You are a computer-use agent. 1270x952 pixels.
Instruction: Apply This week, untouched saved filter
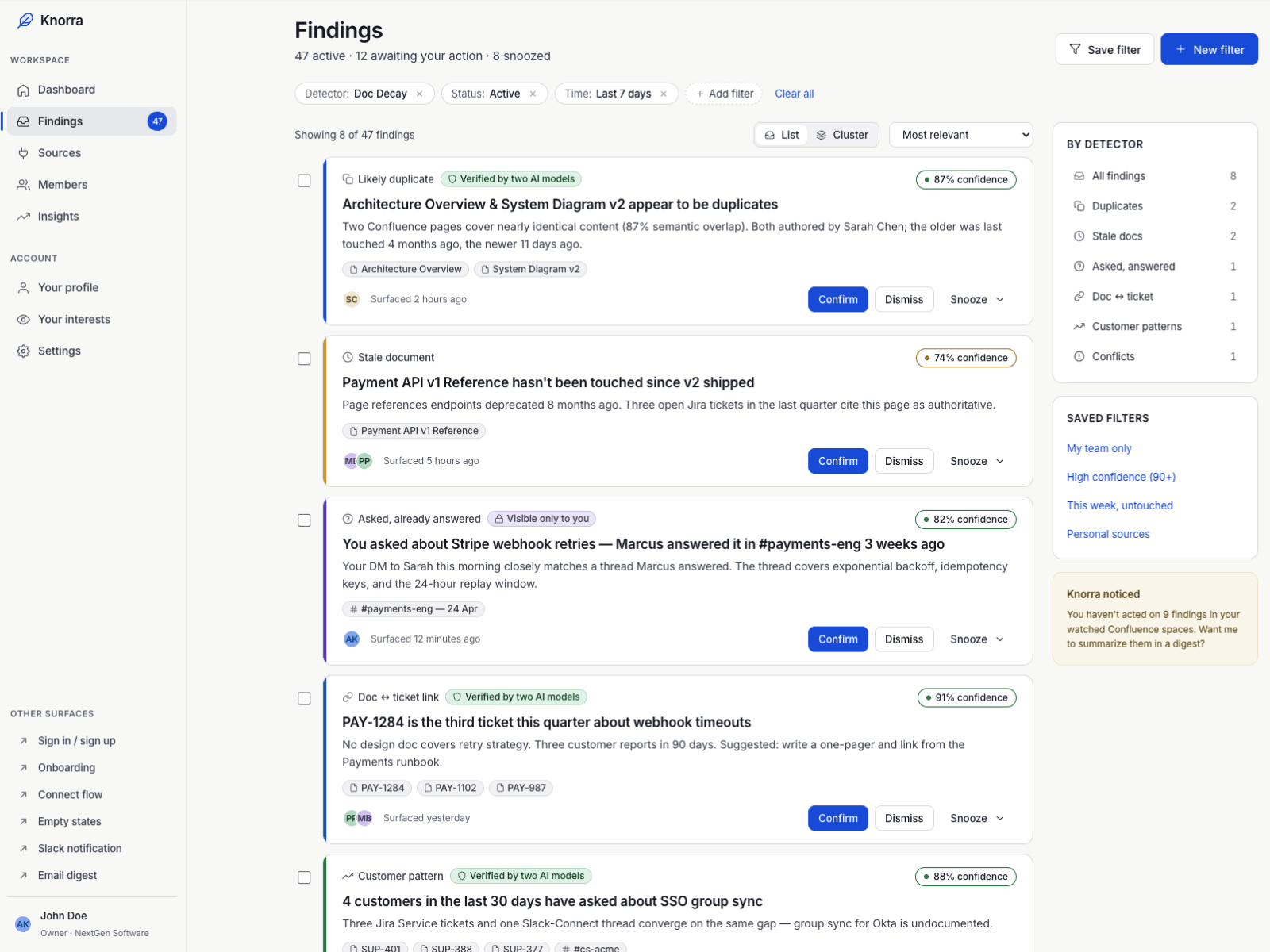coord(1119,505)
